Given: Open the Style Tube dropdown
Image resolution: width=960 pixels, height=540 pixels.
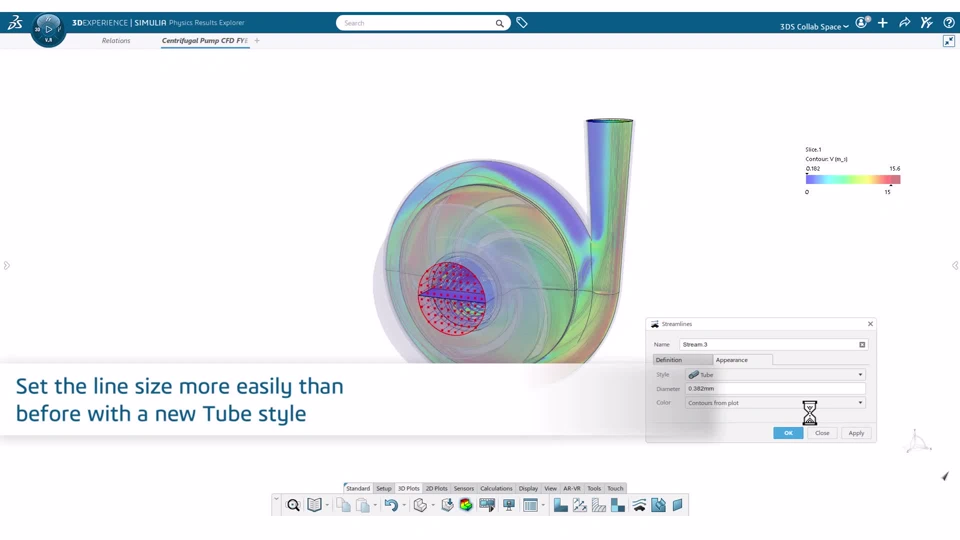Looking at the screenshot, I should click(775, 375).
